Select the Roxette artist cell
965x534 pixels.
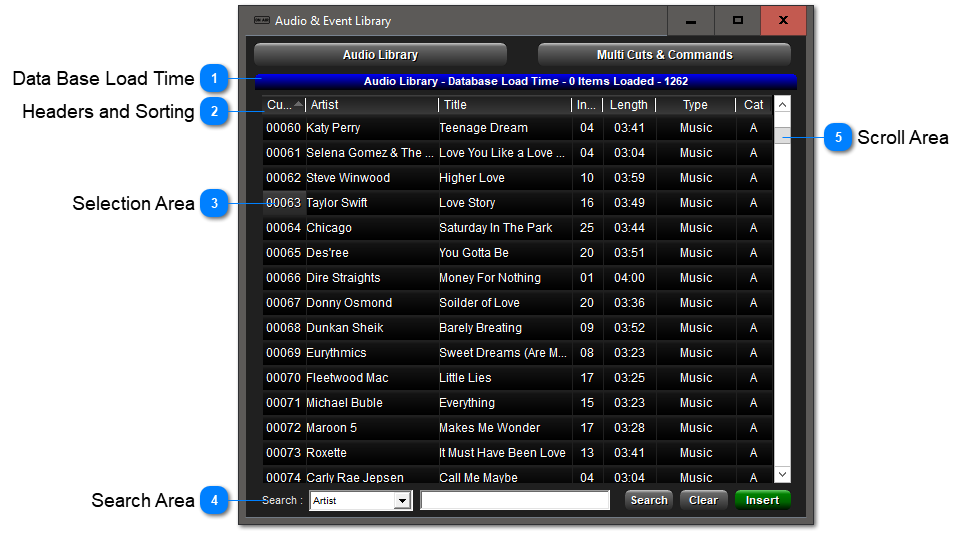(x=371, y=453)
